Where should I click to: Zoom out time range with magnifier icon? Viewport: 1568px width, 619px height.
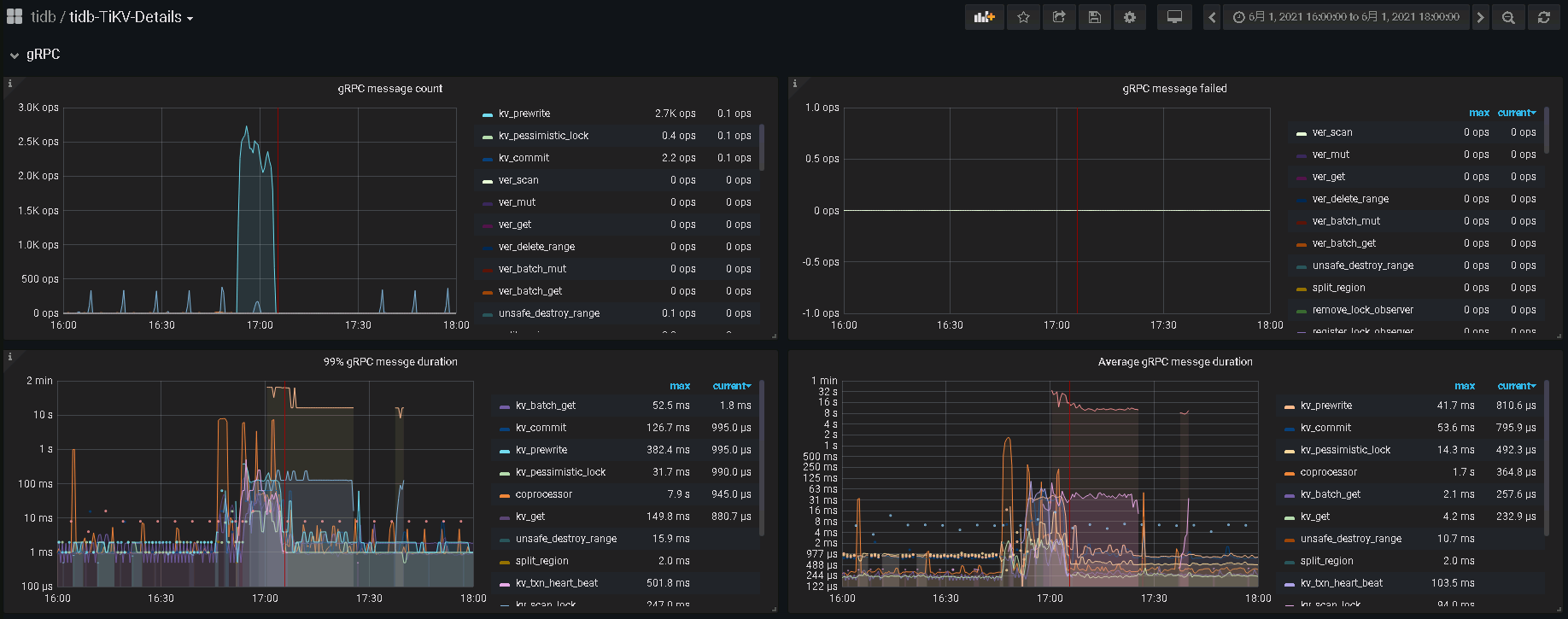pos(1508,17)
